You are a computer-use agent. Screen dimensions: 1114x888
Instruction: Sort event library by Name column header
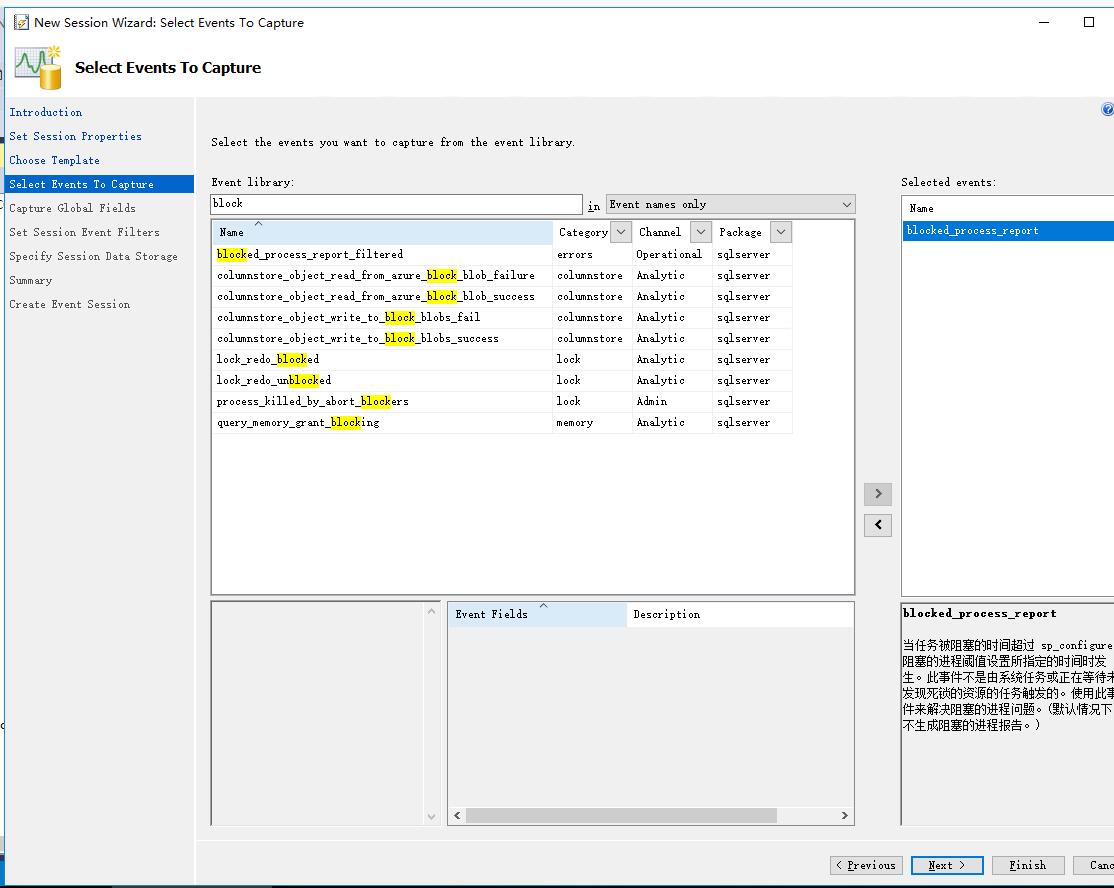pyautogui.click(x=382, y=232)
